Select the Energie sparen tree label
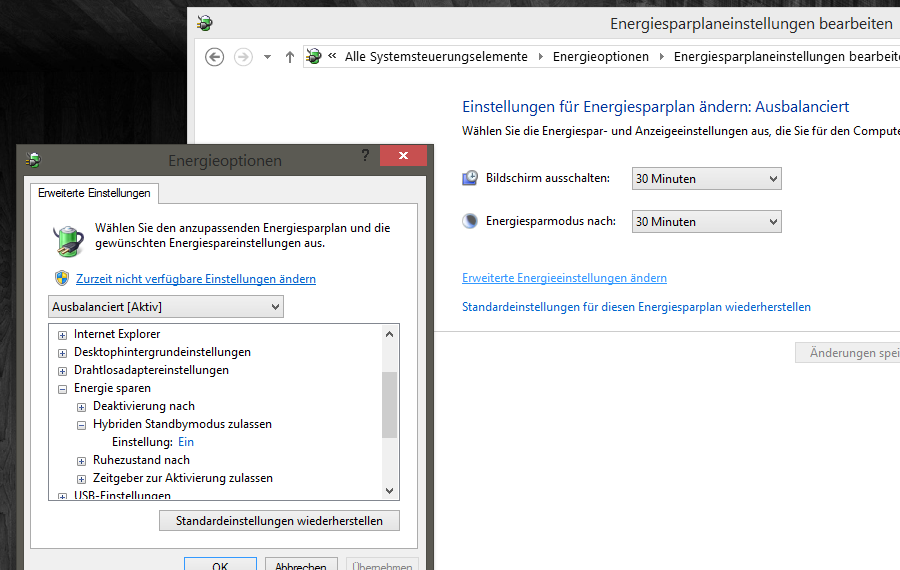Screen dimensions: 900x570 click(x=112, y=388)
